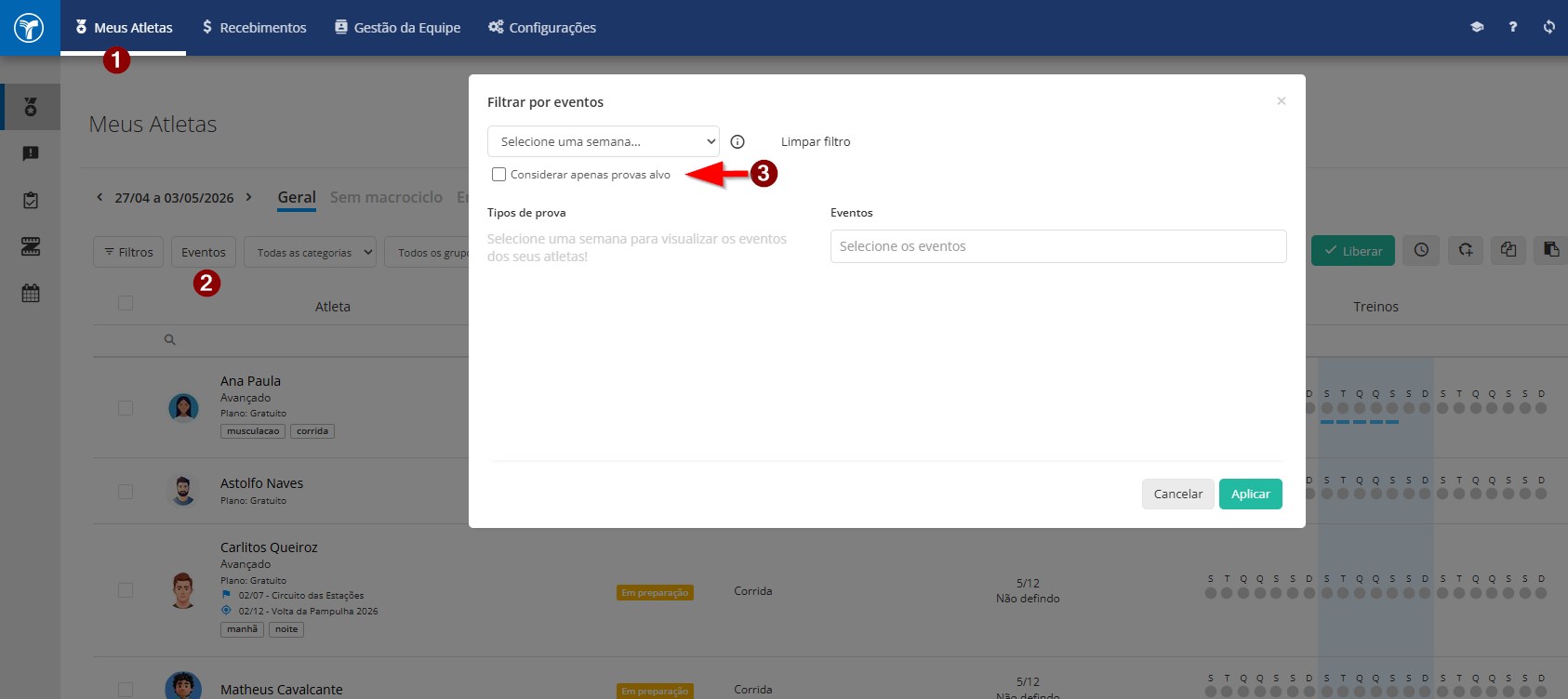
Task: Open the Meus Atletas tab
Action: pos(124,28)
